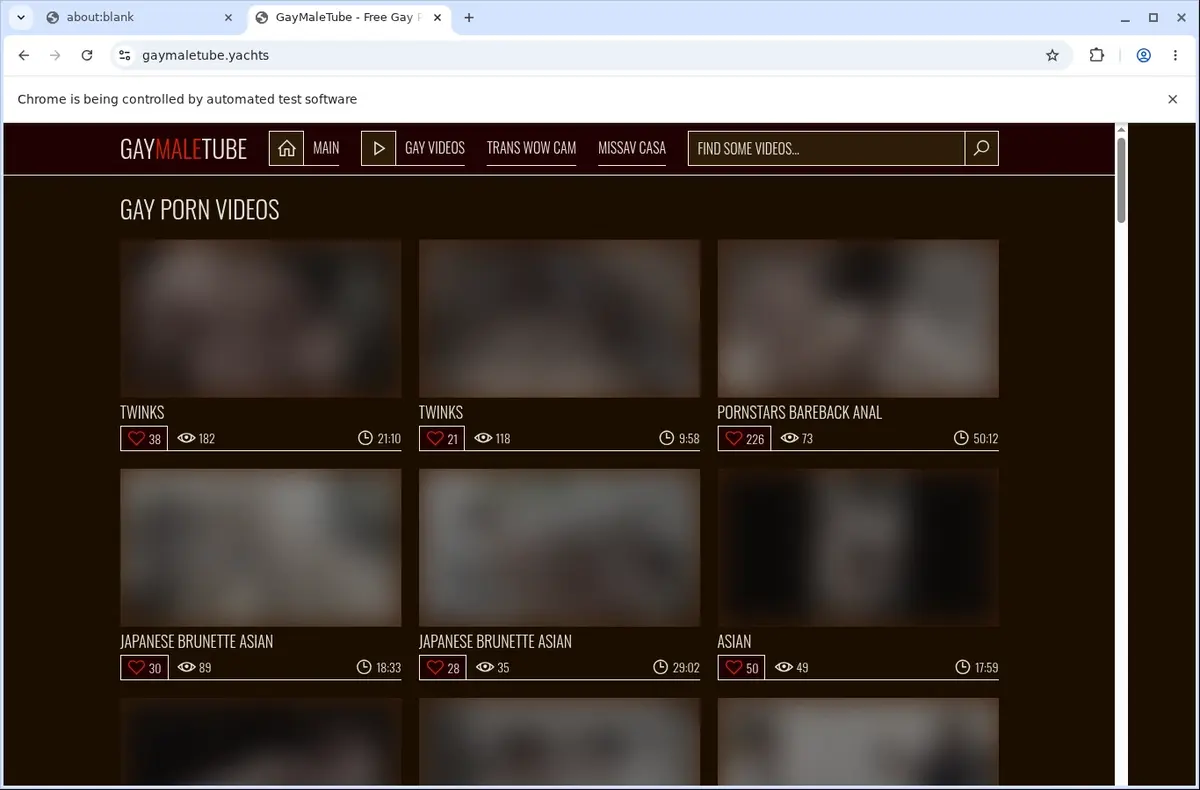The width and height of the screenshot is (1200, 790).
Task: Open the MAIN navigation link
Action: click(326, 148)
